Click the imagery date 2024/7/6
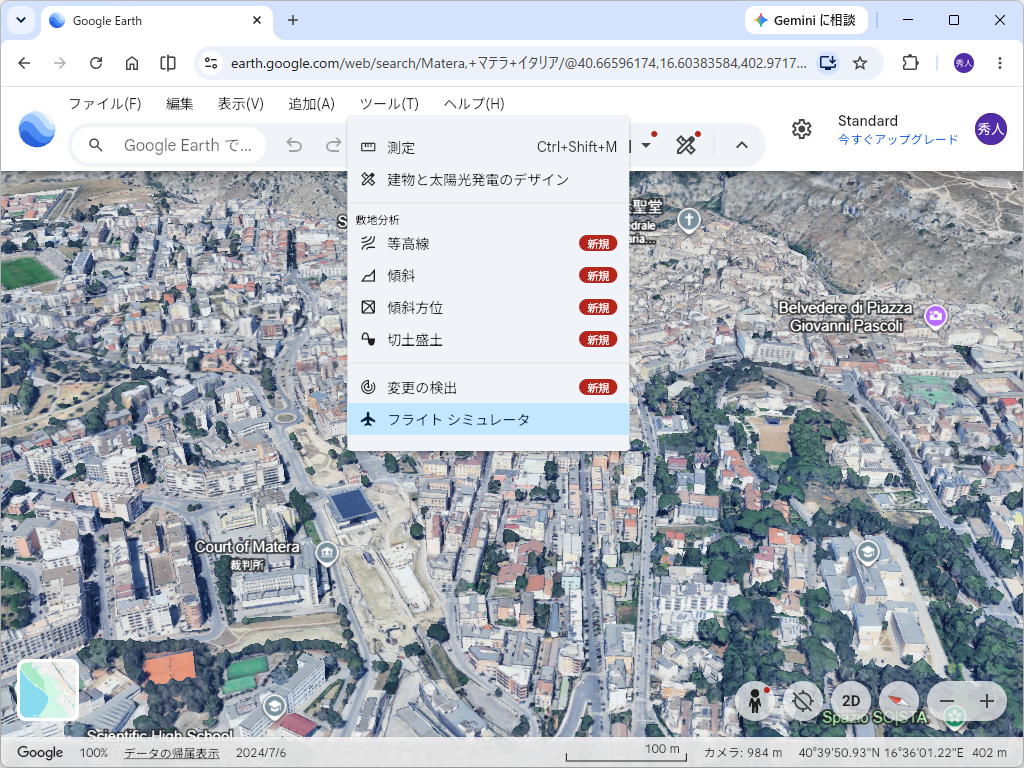1024x768 pixels. (x=261, y=753)
